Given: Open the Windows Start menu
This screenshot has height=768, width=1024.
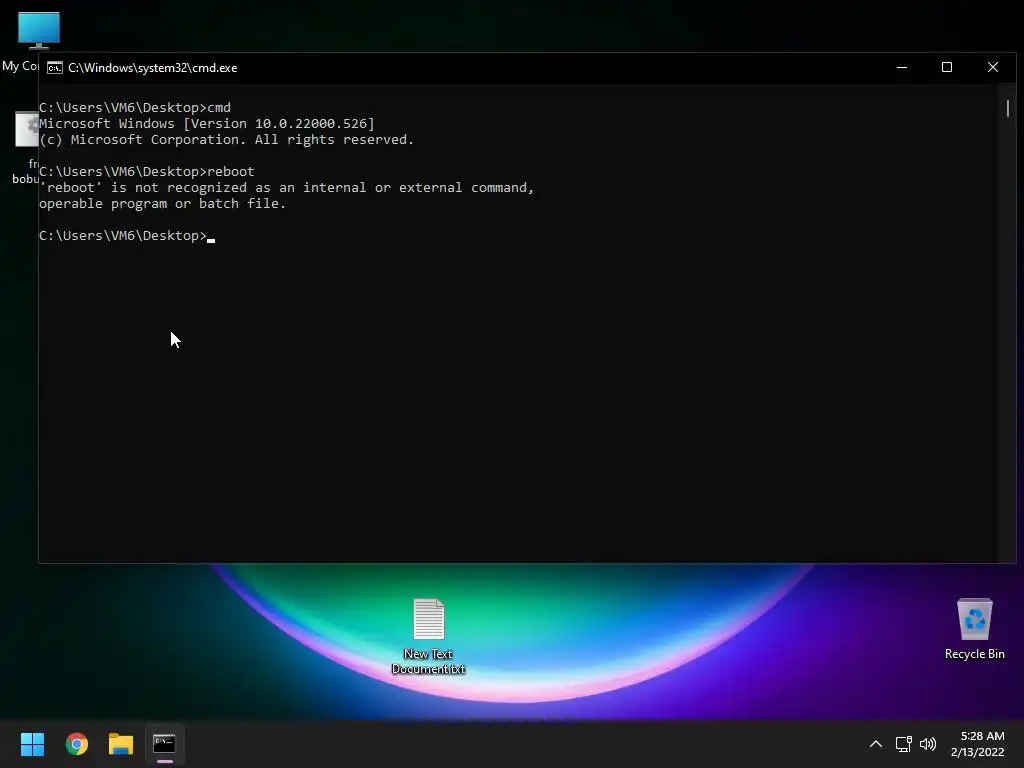Looking at the screenshot, I should 32,744.
